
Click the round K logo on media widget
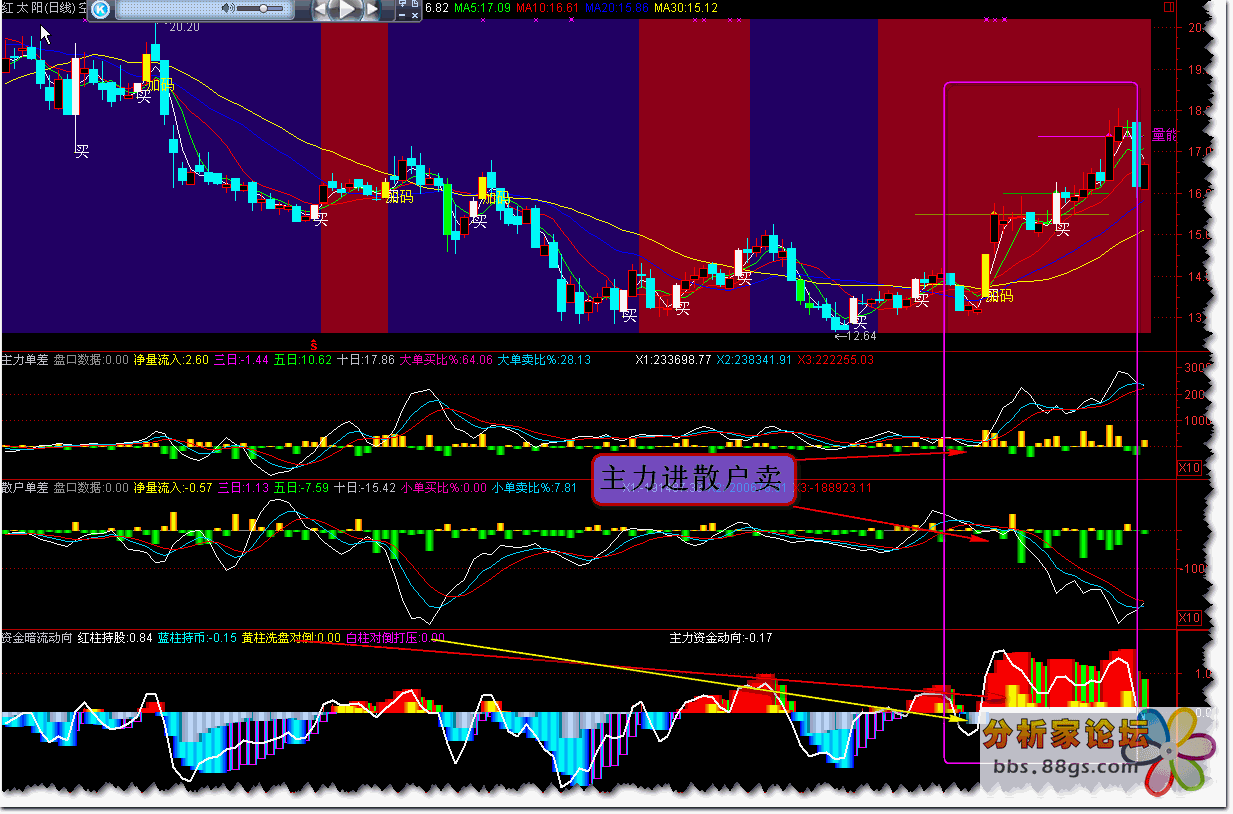tap(101, 10)
